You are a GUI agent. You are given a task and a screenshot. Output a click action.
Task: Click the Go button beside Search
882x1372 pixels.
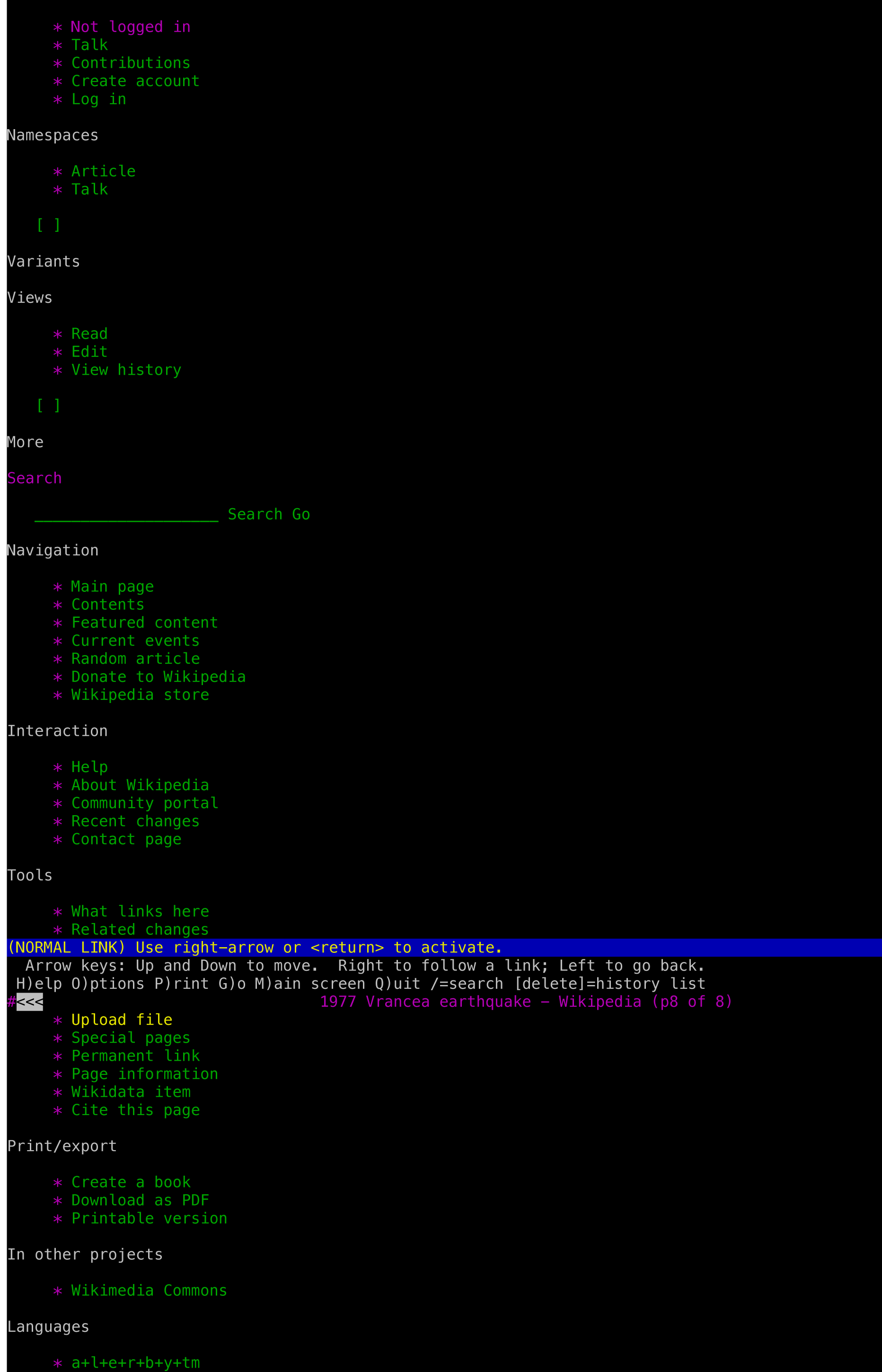pyautogui.click(x=300, y=514)
